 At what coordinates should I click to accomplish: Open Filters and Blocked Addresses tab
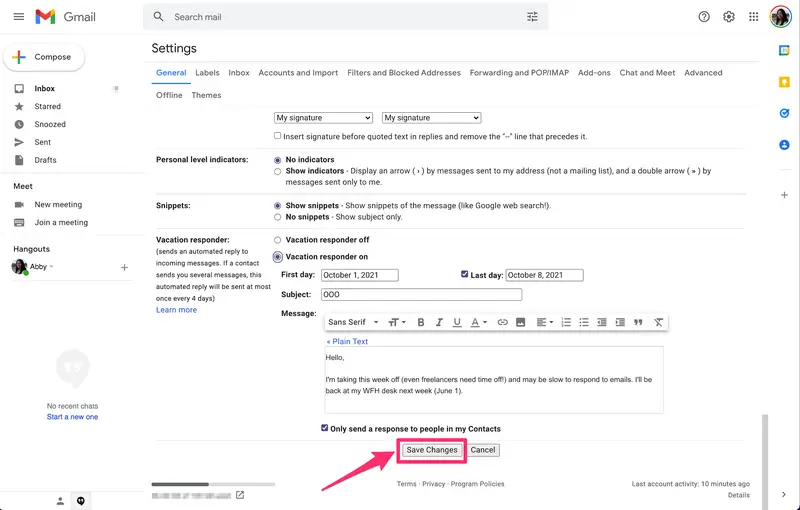[x=404, y=73]
